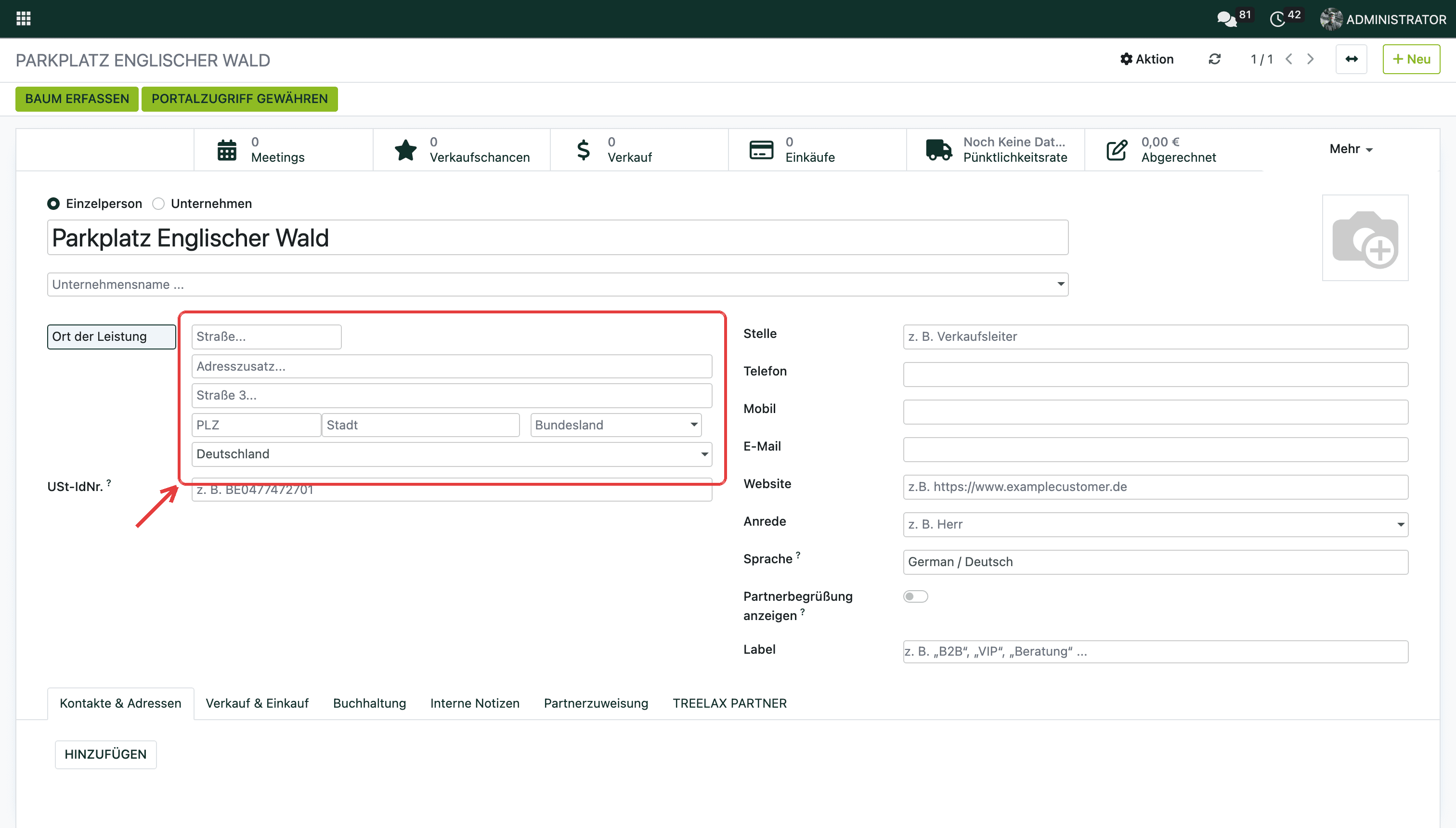Open the apps grid menu icon
The width and height of the screenshot is (1456, 828).
(23, 19)
